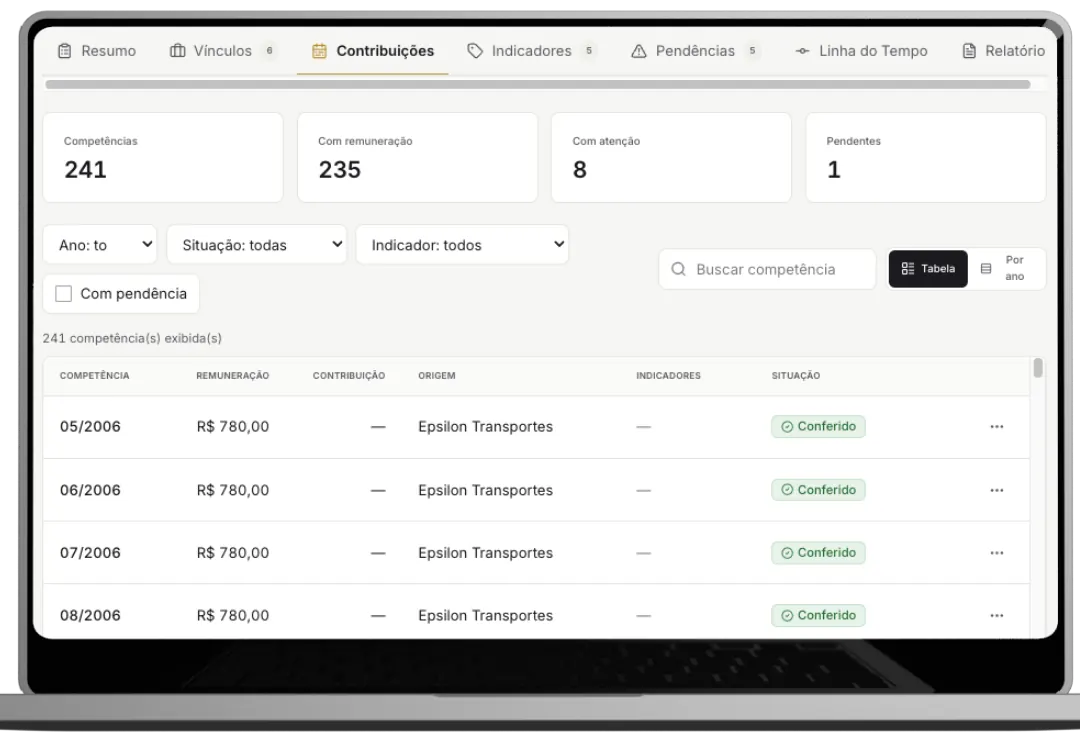Click R$ 780,00 in the 05/2006 row
The image size is (1080, 742).
tap(233, 427)
